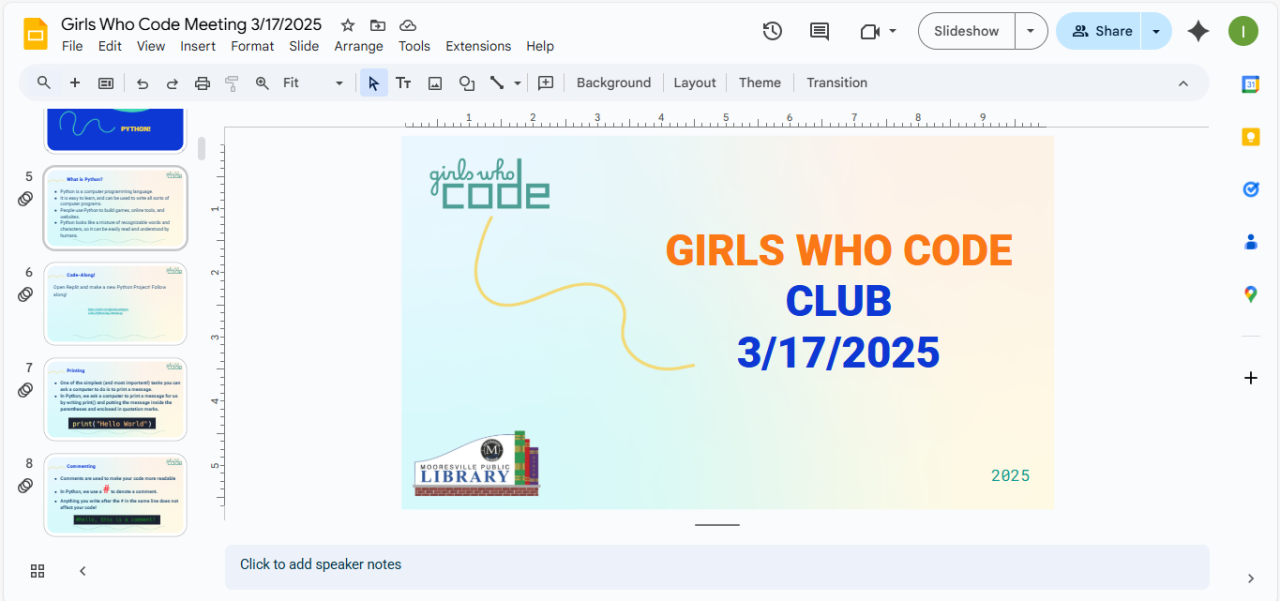Click the Transition button
This screenshot has height=601, width=1280.
[837, 83]
